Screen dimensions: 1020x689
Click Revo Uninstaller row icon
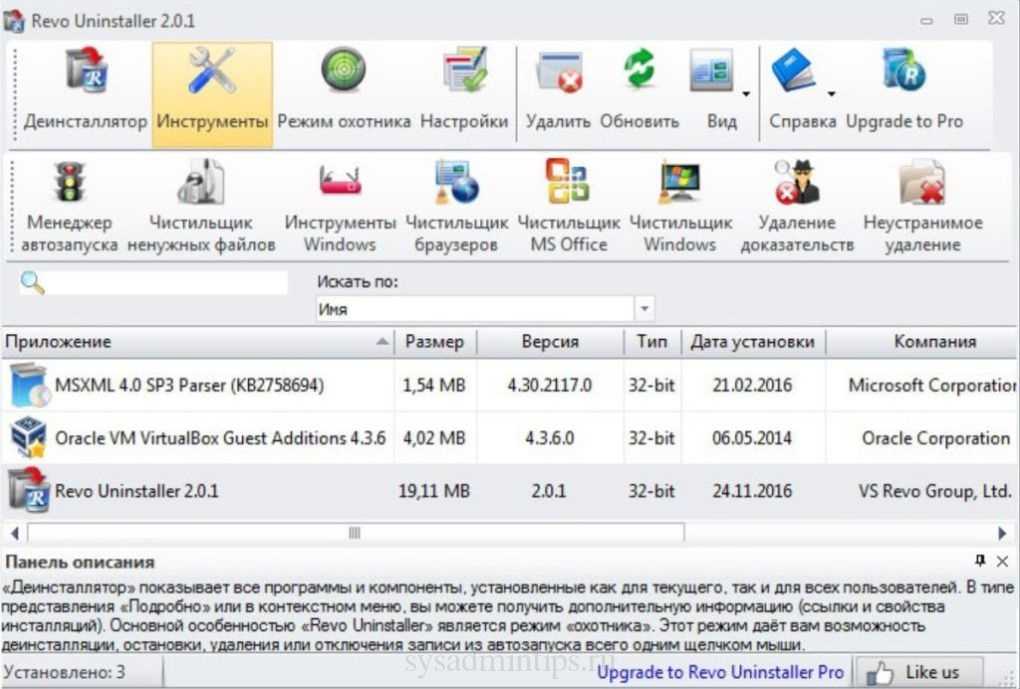28,490
